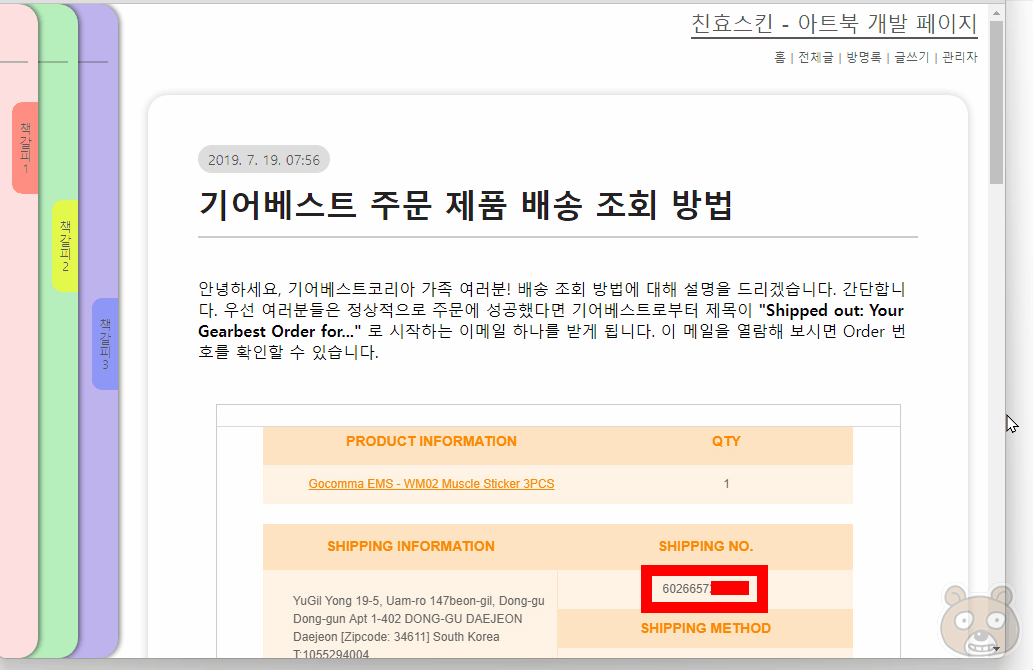
Task: Open the blue 책갈피 3 bookmark tab
Action: pos(105,344)
